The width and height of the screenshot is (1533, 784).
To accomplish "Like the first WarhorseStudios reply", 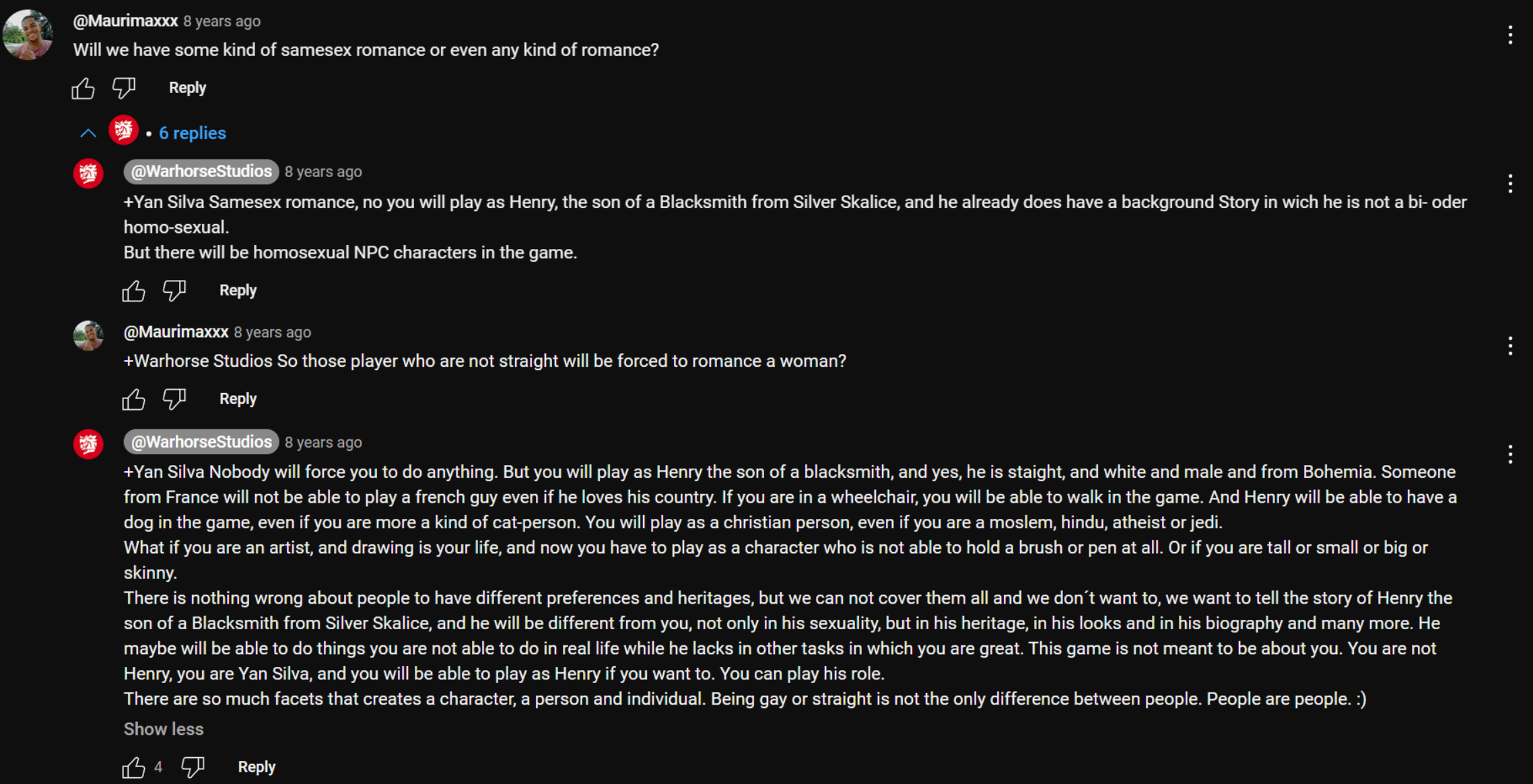I will click(134, 291).
